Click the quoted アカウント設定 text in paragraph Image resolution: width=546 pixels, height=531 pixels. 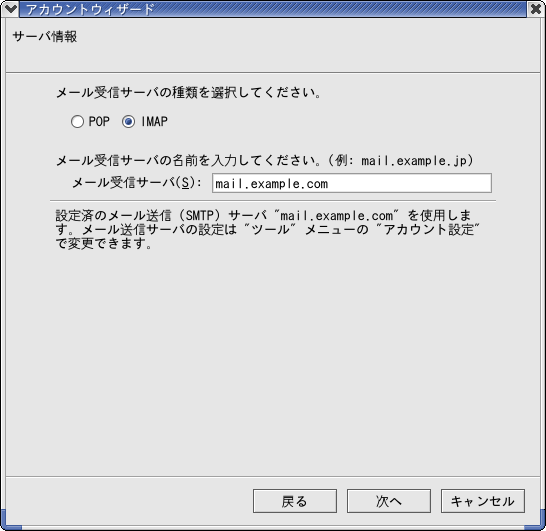432,229
